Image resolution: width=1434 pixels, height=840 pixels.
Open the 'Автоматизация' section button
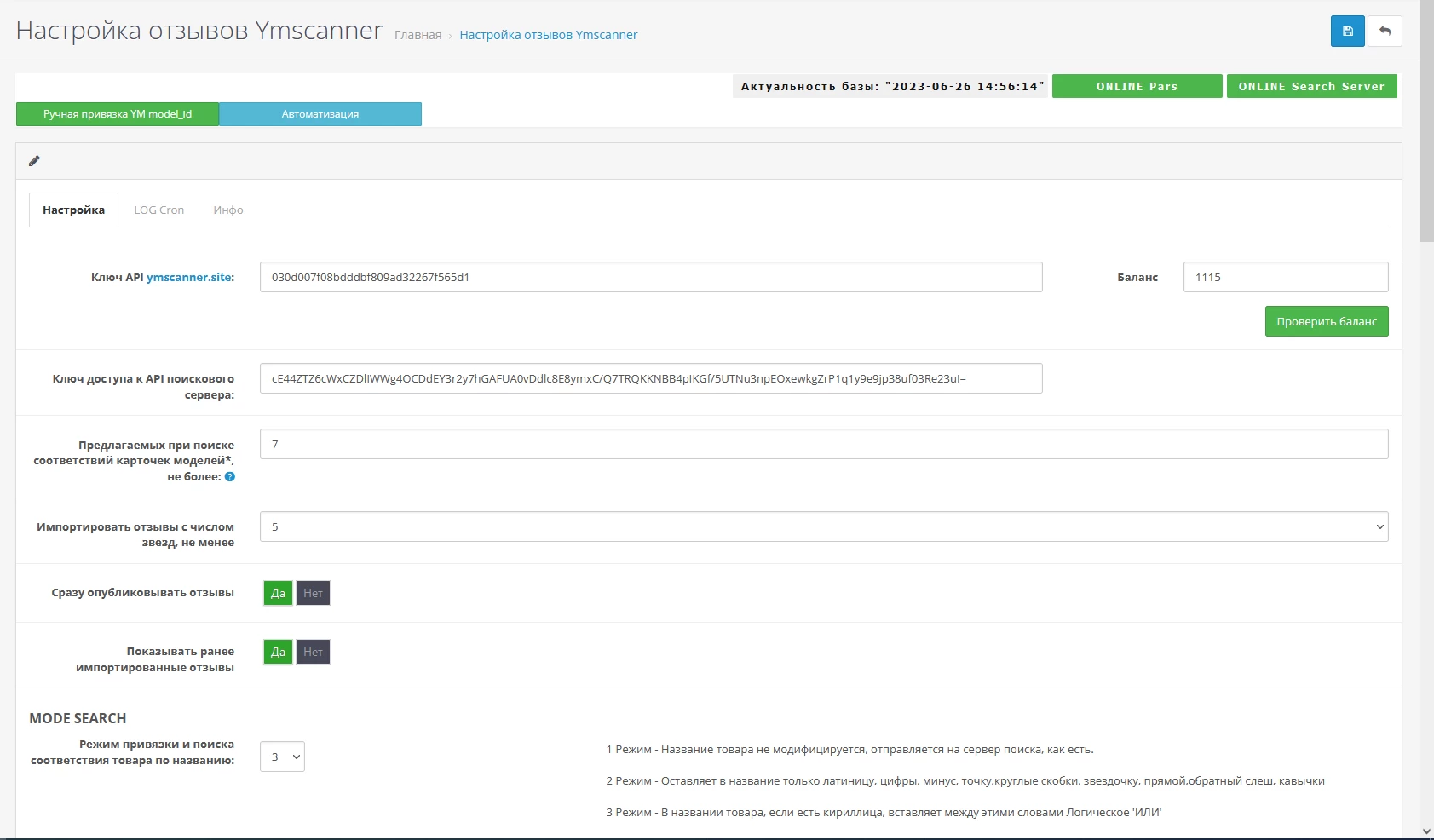point(320,114)
